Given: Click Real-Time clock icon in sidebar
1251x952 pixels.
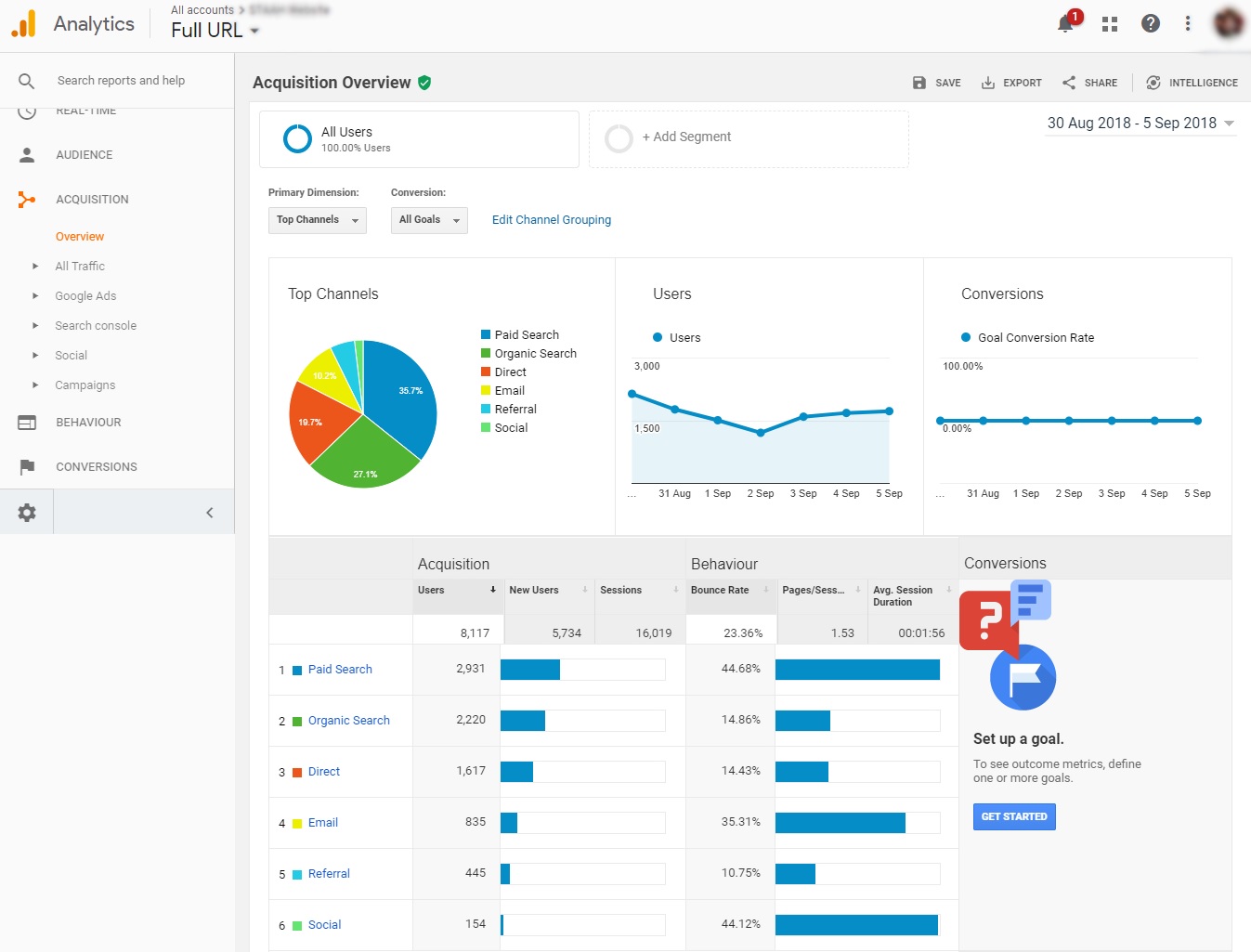Looking at the screenshot, I should pos(27,113).
